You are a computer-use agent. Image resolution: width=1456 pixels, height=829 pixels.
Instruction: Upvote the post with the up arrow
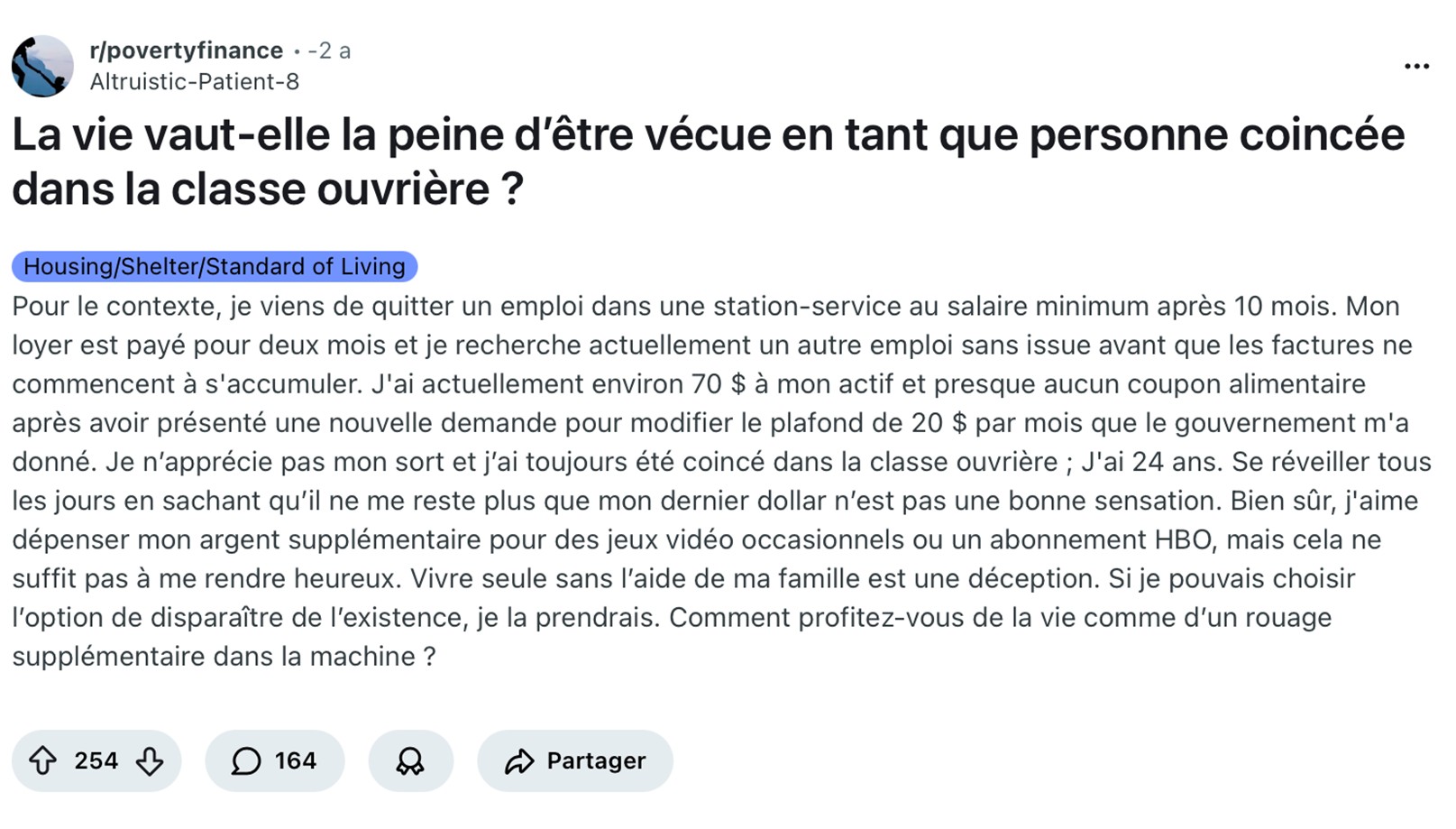click(x=42, y=761)
